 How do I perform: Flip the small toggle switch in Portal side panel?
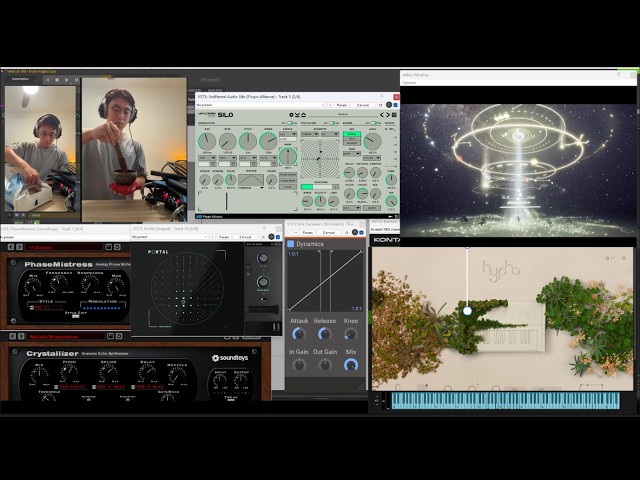[x=264, y=299]
